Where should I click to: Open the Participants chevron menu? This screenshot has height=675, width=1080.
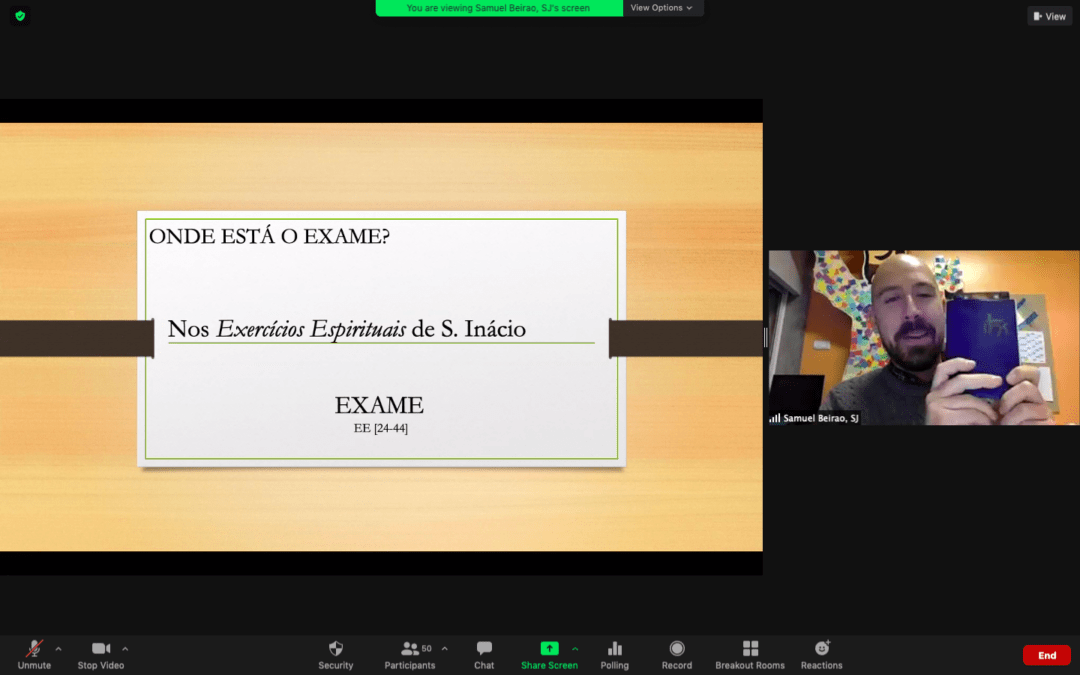(443, 647)
